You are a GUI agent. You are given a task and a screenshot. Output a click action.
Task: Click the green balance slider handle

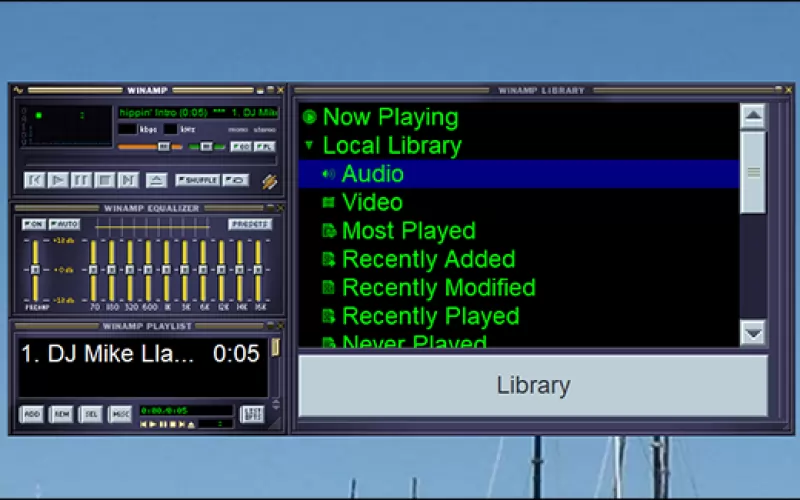point(206,147)
